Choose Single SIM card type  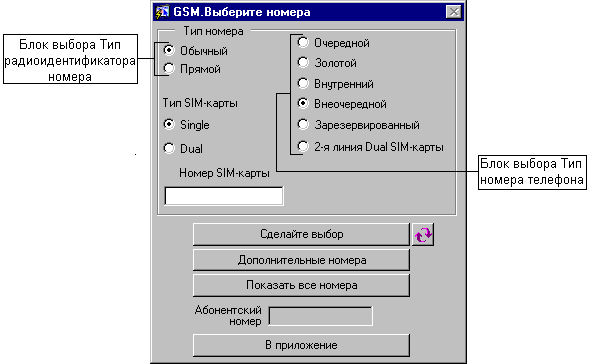[x=169, y=124]
